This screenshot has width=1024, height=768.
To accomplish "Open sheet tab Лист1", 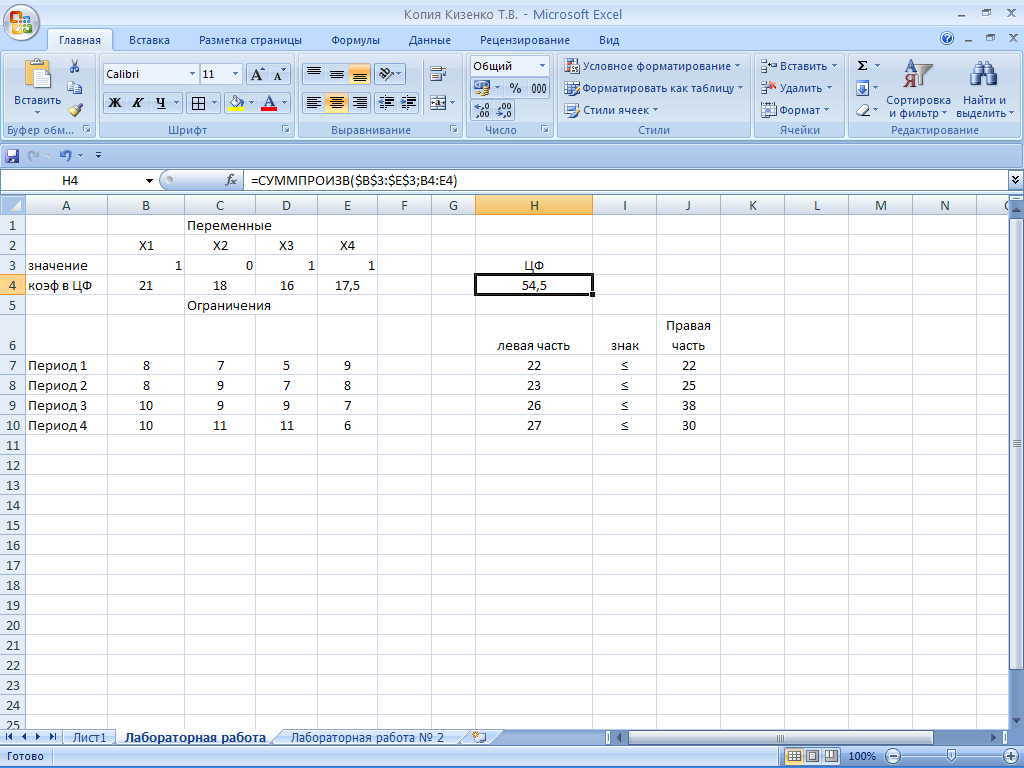I will point(89,737).
